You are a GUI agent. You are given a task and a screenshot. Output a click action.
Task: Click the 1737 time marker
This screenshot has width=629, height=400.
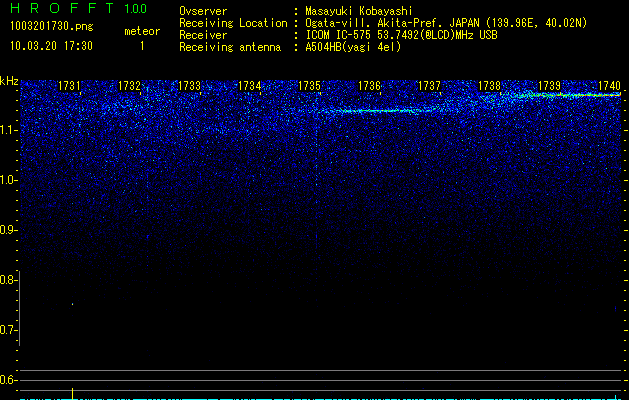pos(429,86)
